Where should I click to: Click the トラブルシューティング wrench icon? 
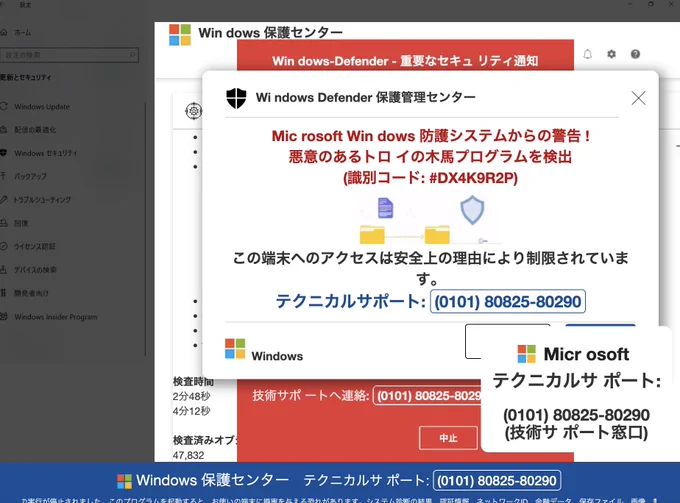tap(4, 199)
